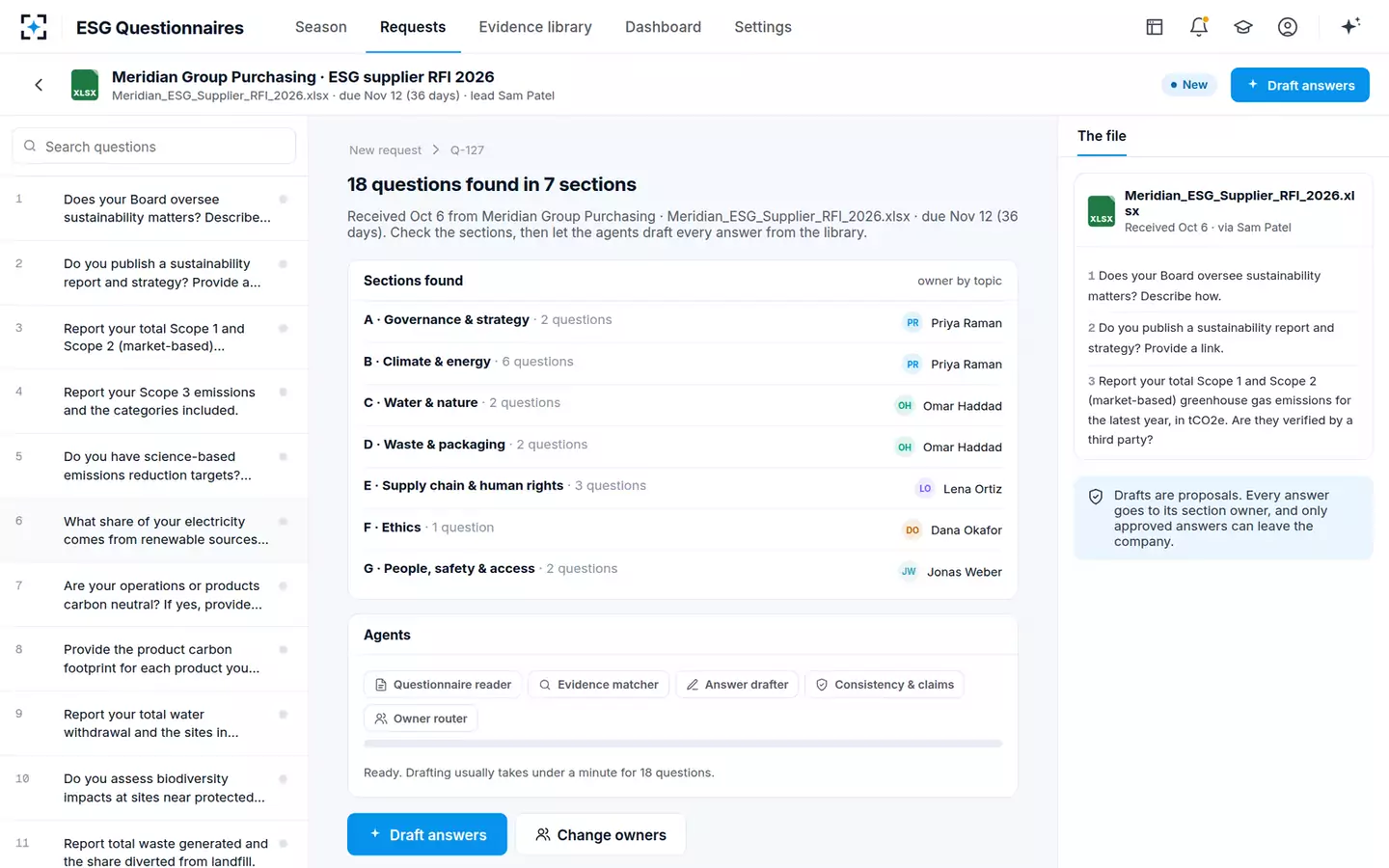Click the owner by topic label
This screenshot has width=1389, height=868.
(960, 281)
